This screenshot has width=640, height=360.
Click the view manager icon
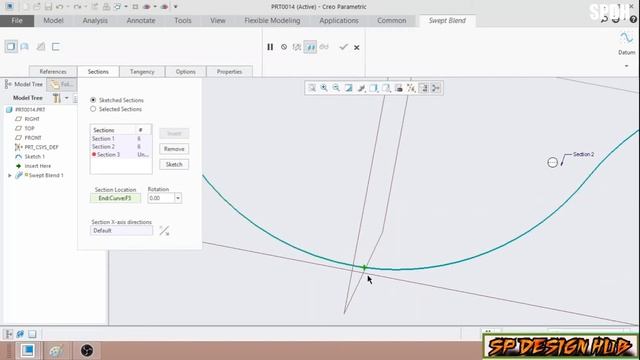tap(399, 88)
